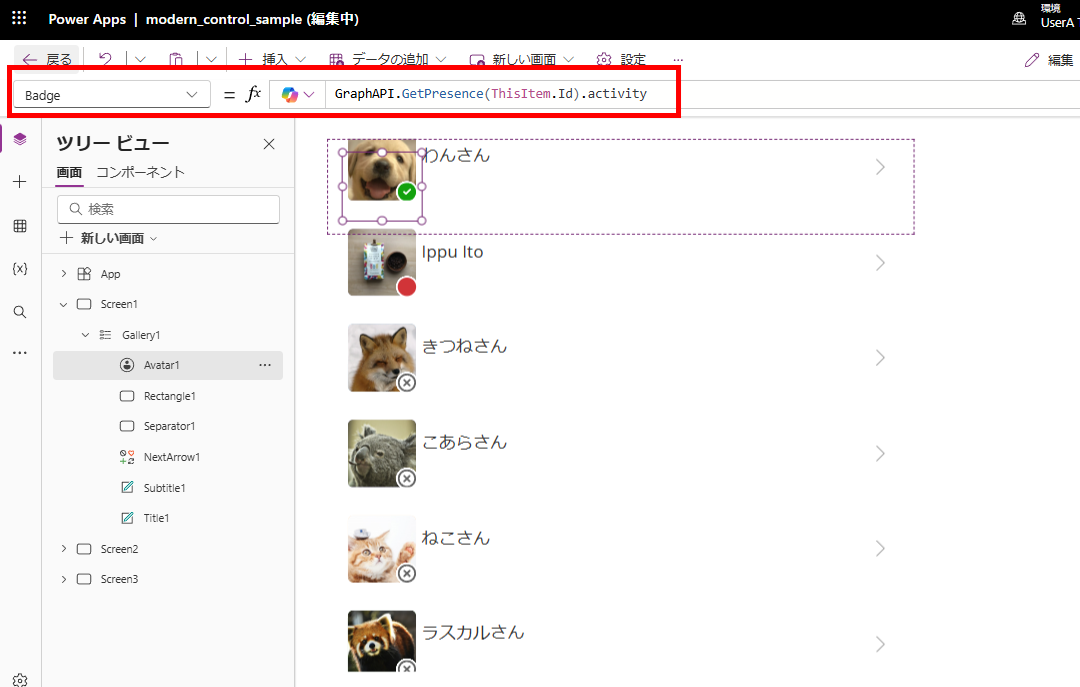Select the green presence badge on わんさん avatar
This screenshot has width=1080, height=687.
(x=406, y=193)
